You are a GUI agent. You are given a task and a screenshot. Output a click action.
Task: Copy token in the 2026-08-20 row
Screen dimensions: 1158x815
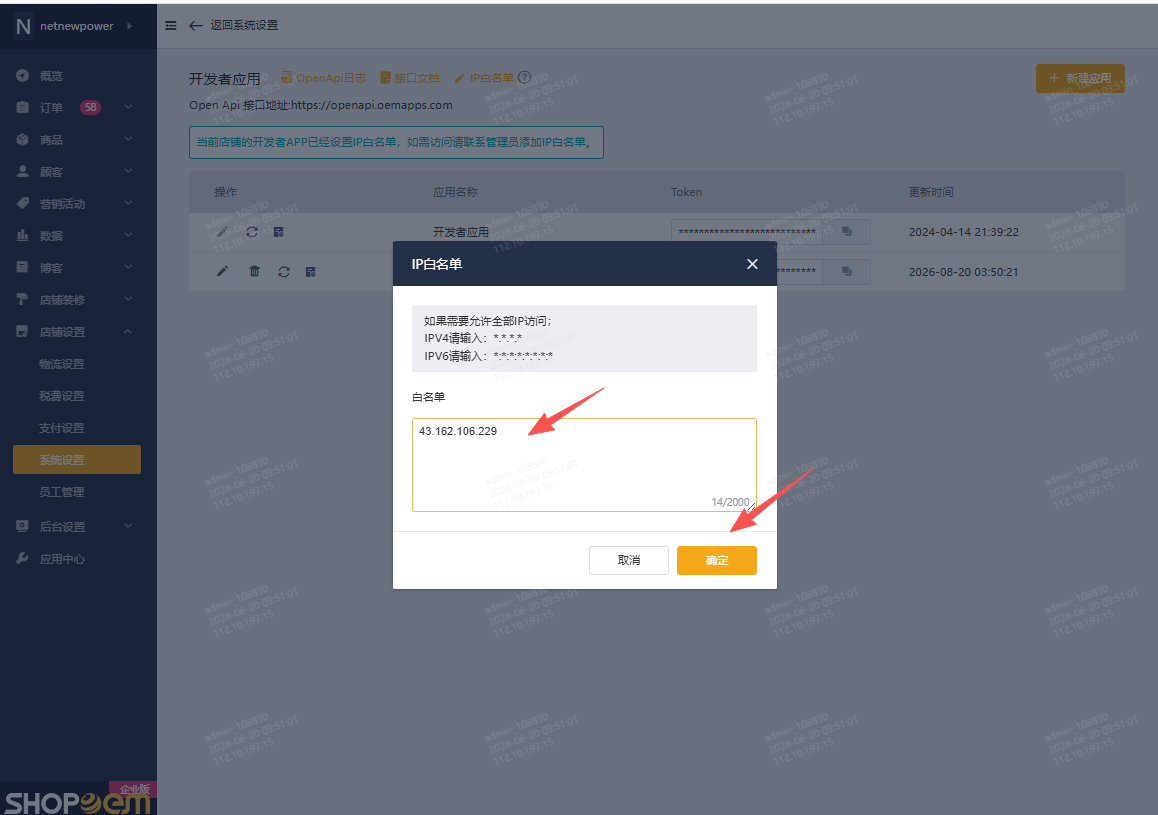click(x=846, y=272)
